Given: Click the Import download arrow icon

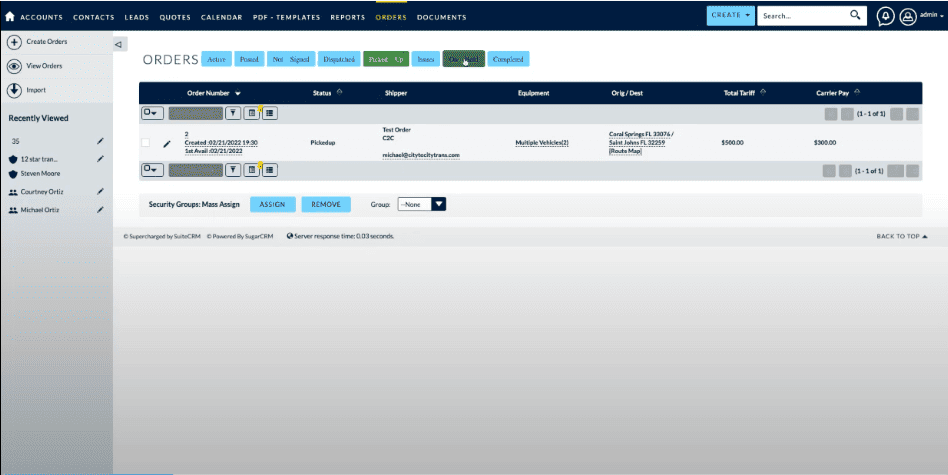Looking at the screenshot, I should pos(14,90).
